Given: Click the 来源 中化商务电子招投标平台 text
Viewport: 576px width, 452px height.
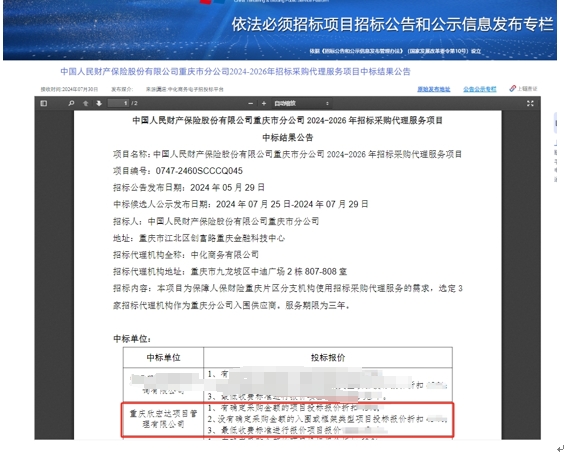Looking at the screenshot, I should point(184,89).
